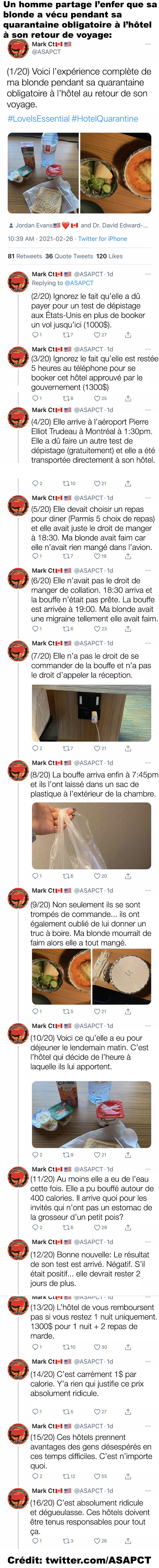Open the @ASAPCT handle in 'Replying to'

(x=79, y=283)
